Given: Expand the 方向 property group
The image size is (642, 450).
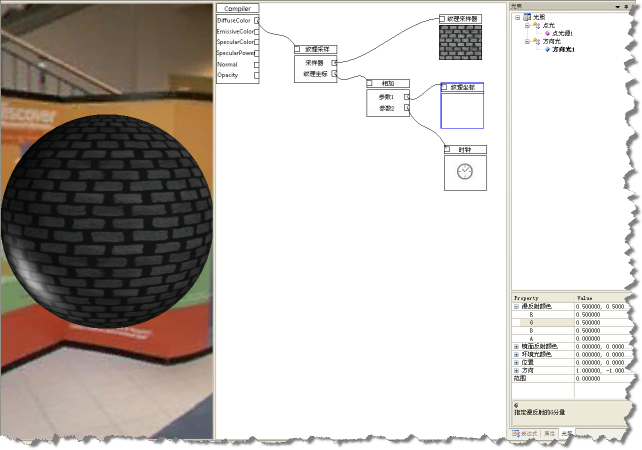Looking at the screenshot, I should pyautogui.click(x=516, y=370).
